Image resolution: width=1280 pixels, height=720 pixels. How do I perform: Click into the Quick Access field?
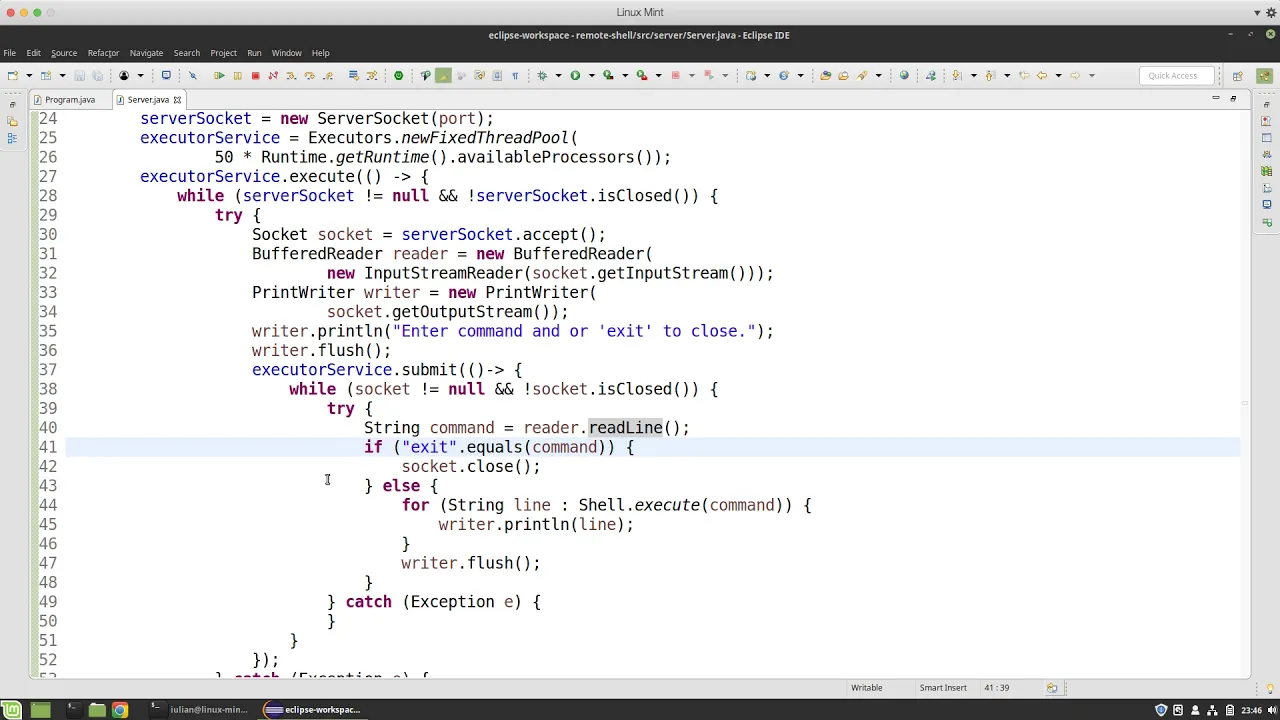pyautogui.click(x=1176, y=75)
